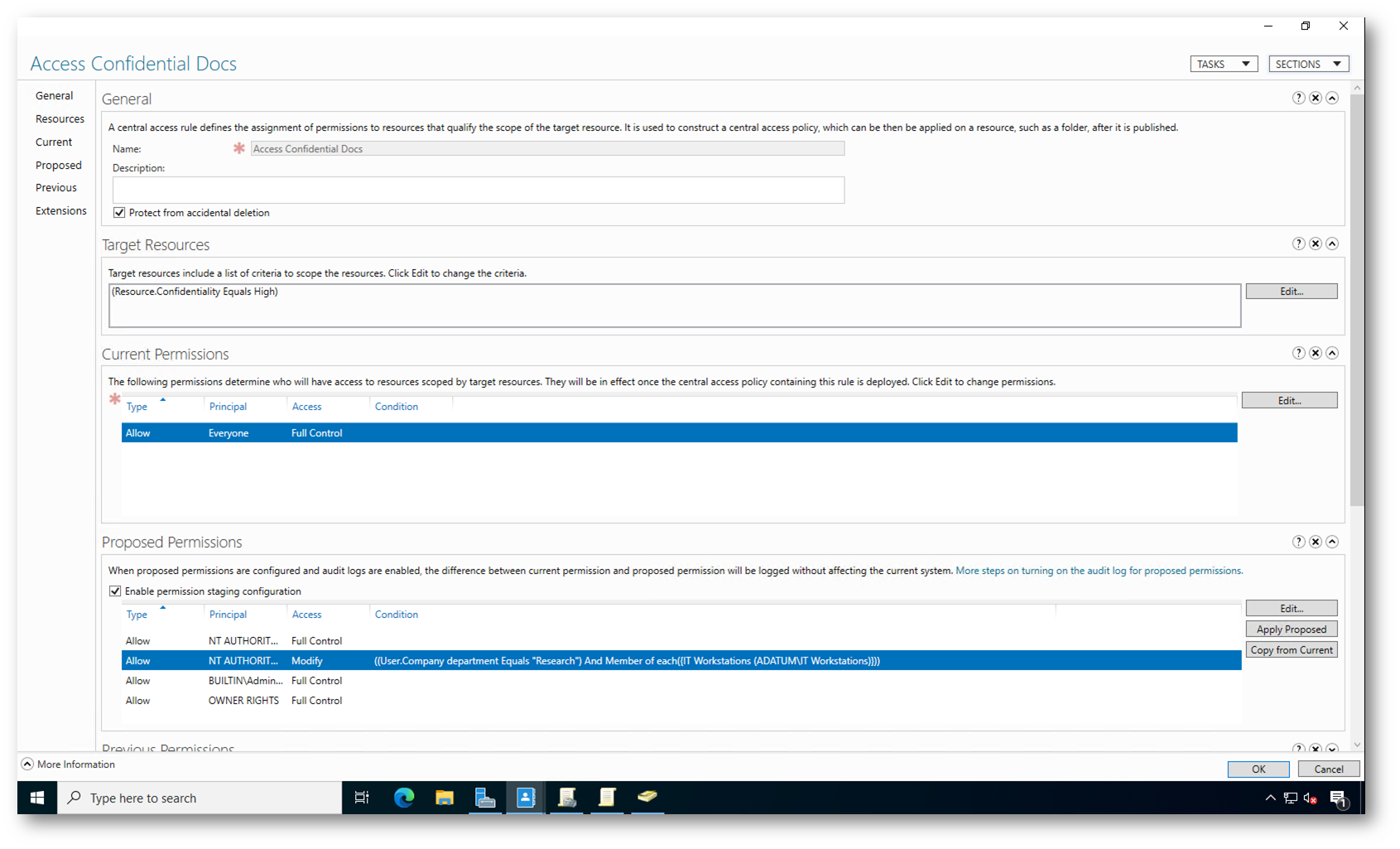The width and height of the screenshot is (1400, 849).
Task: Click the Name field containing Access Confidential Docs
Action: pyautogui.click(x=547, y=149)
